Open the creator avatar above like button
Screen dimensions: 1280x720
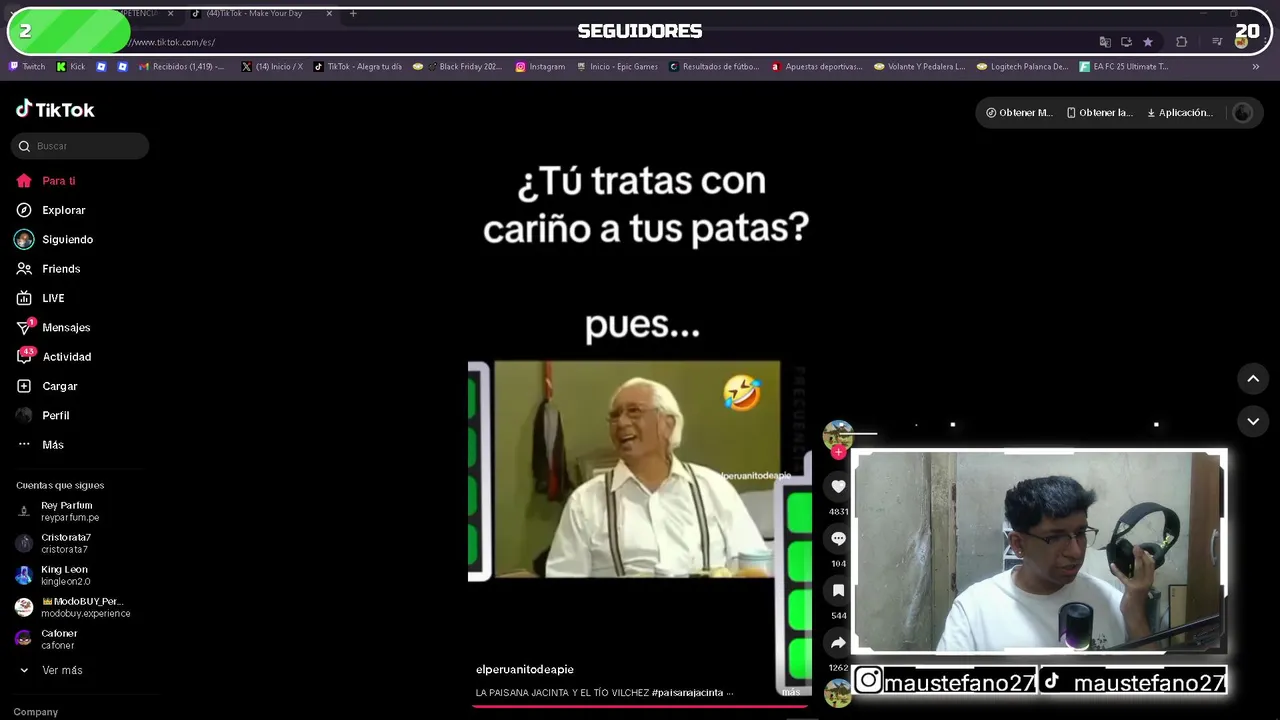pyautogui.click(x=838, y=435)
